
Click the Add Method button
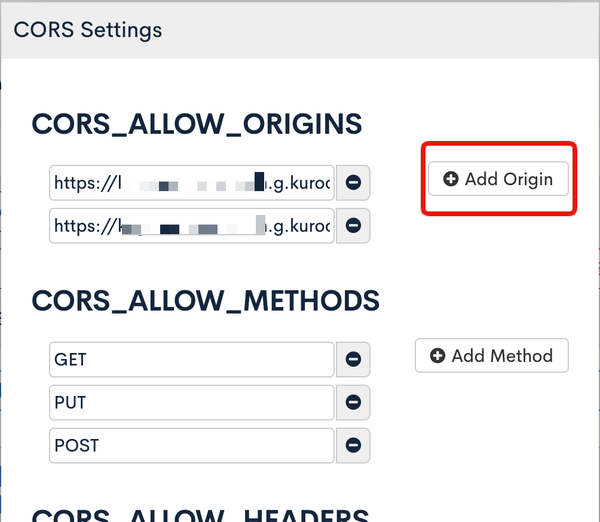coord(492,356)
